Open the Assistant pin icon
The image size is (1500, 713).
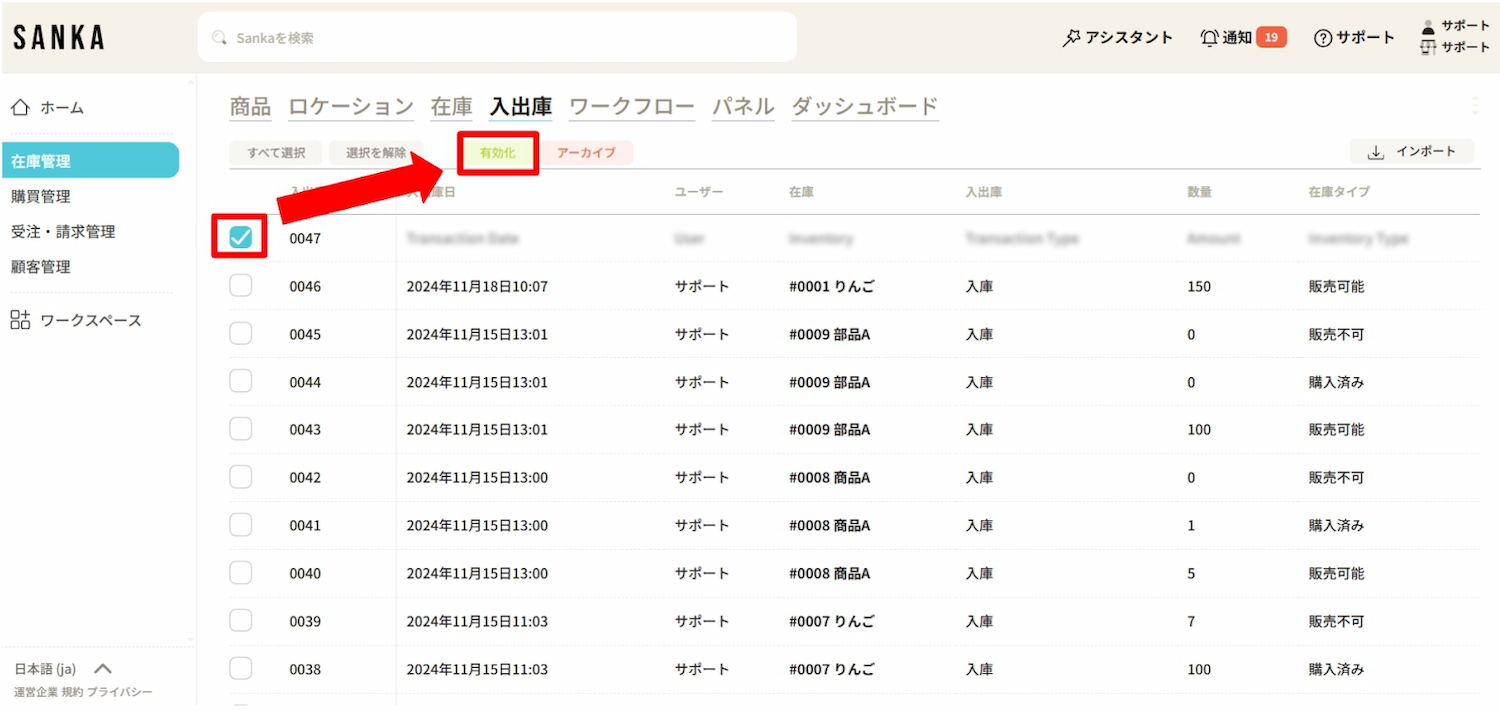pos(1071,38)
